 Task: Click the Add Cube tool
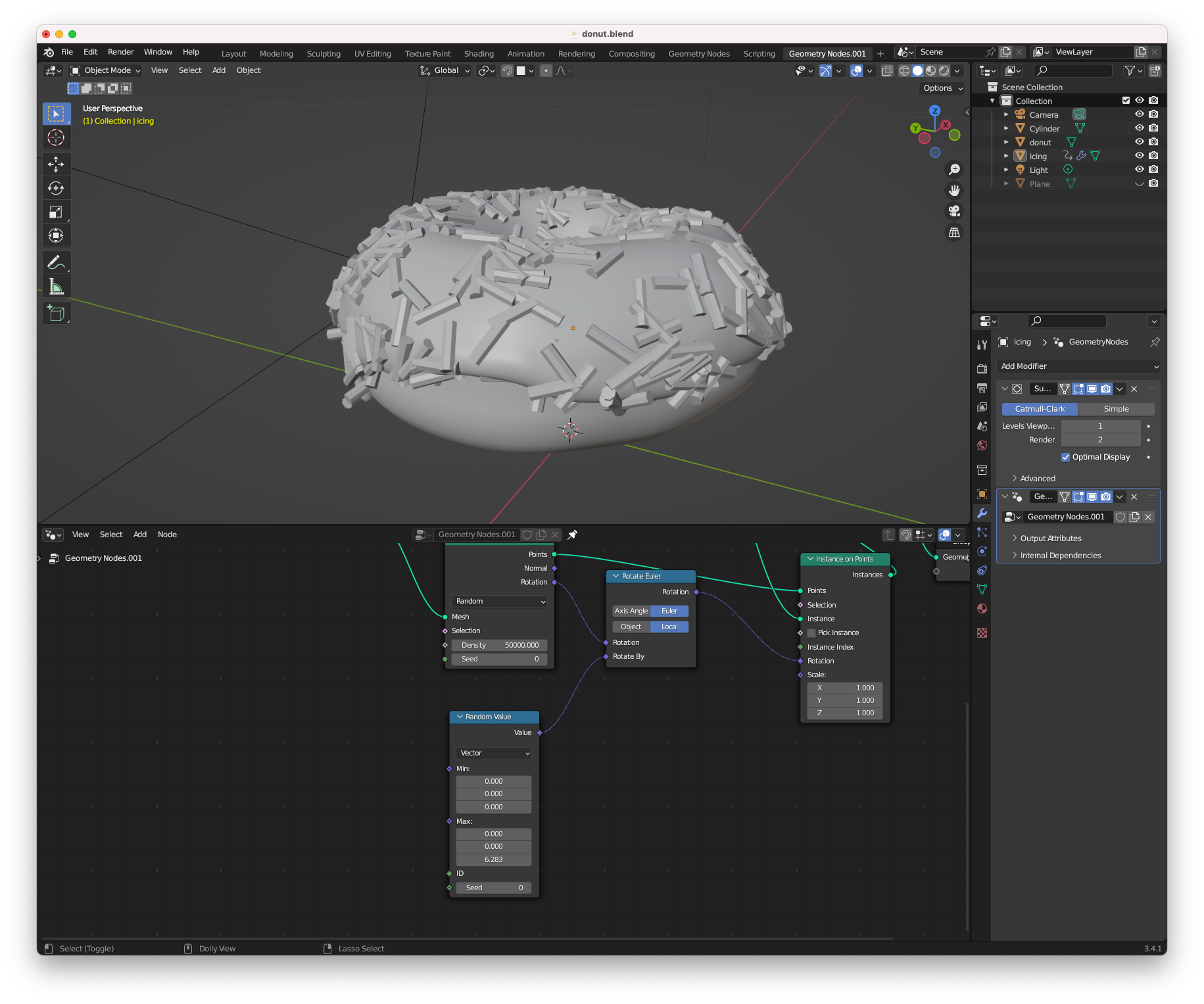click(x=56, y=314)
